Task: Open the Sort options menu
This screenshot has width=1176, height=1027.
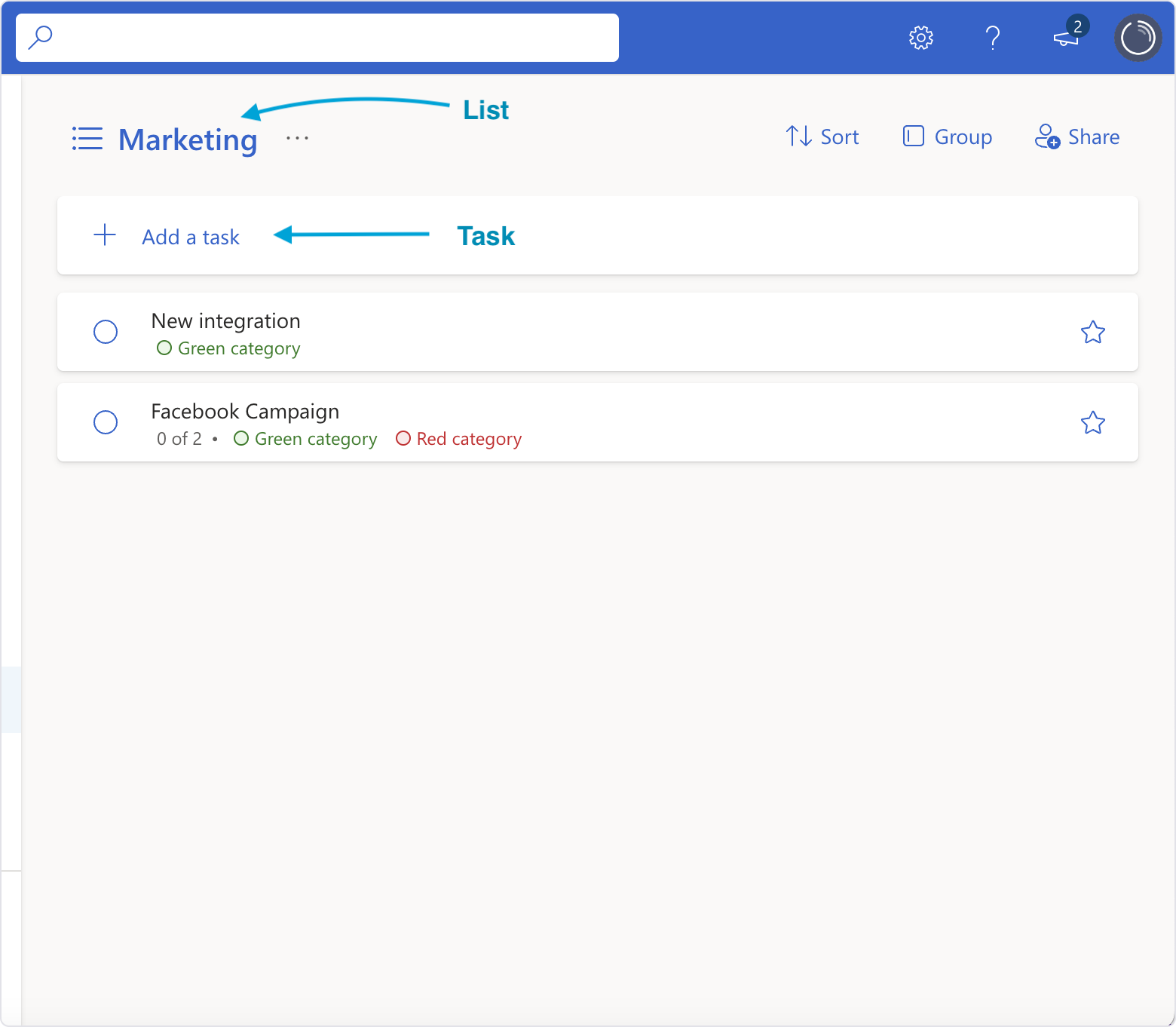Action: [x=822, y=136]
